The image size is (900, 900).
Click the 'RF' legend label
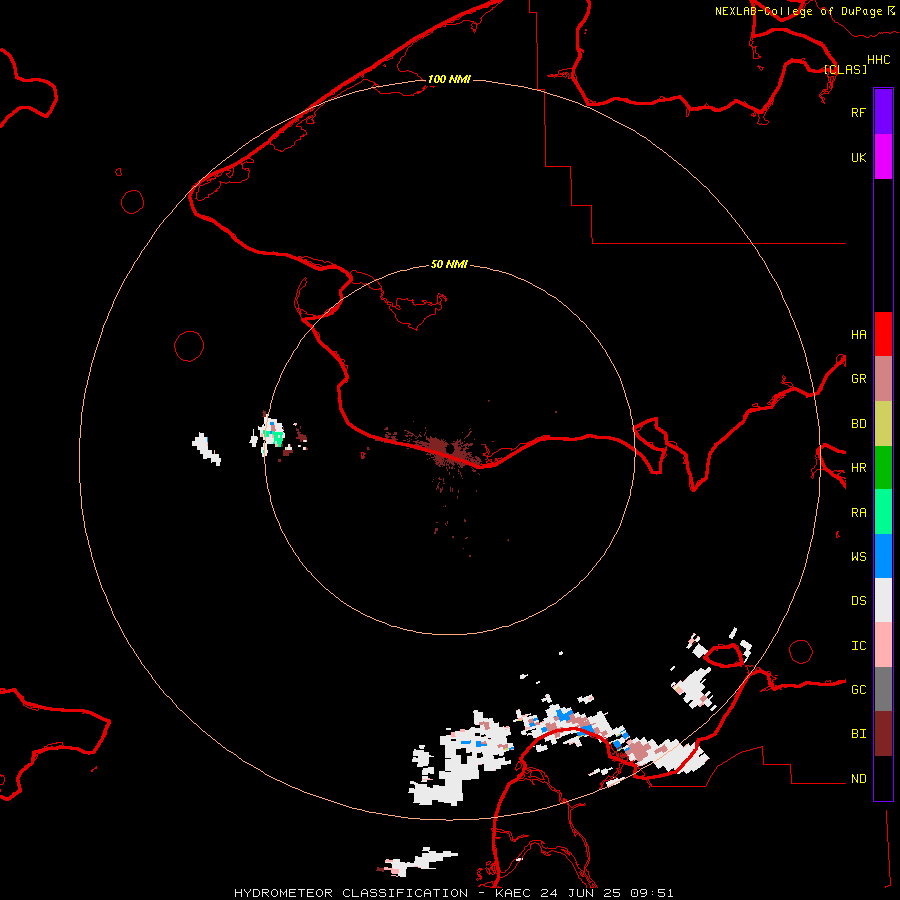(858, 112)
